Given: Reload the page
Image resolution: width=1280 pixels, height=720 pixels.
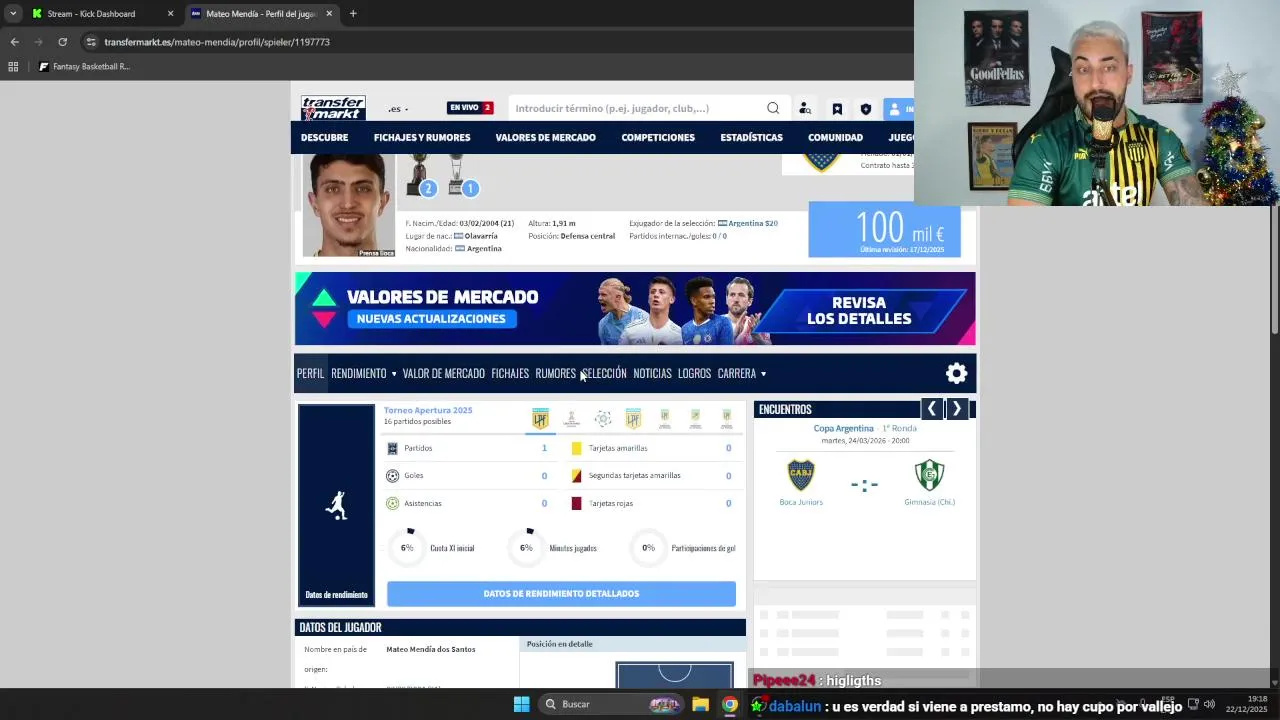Looking at the screenshot, I should tap(62, 42).
